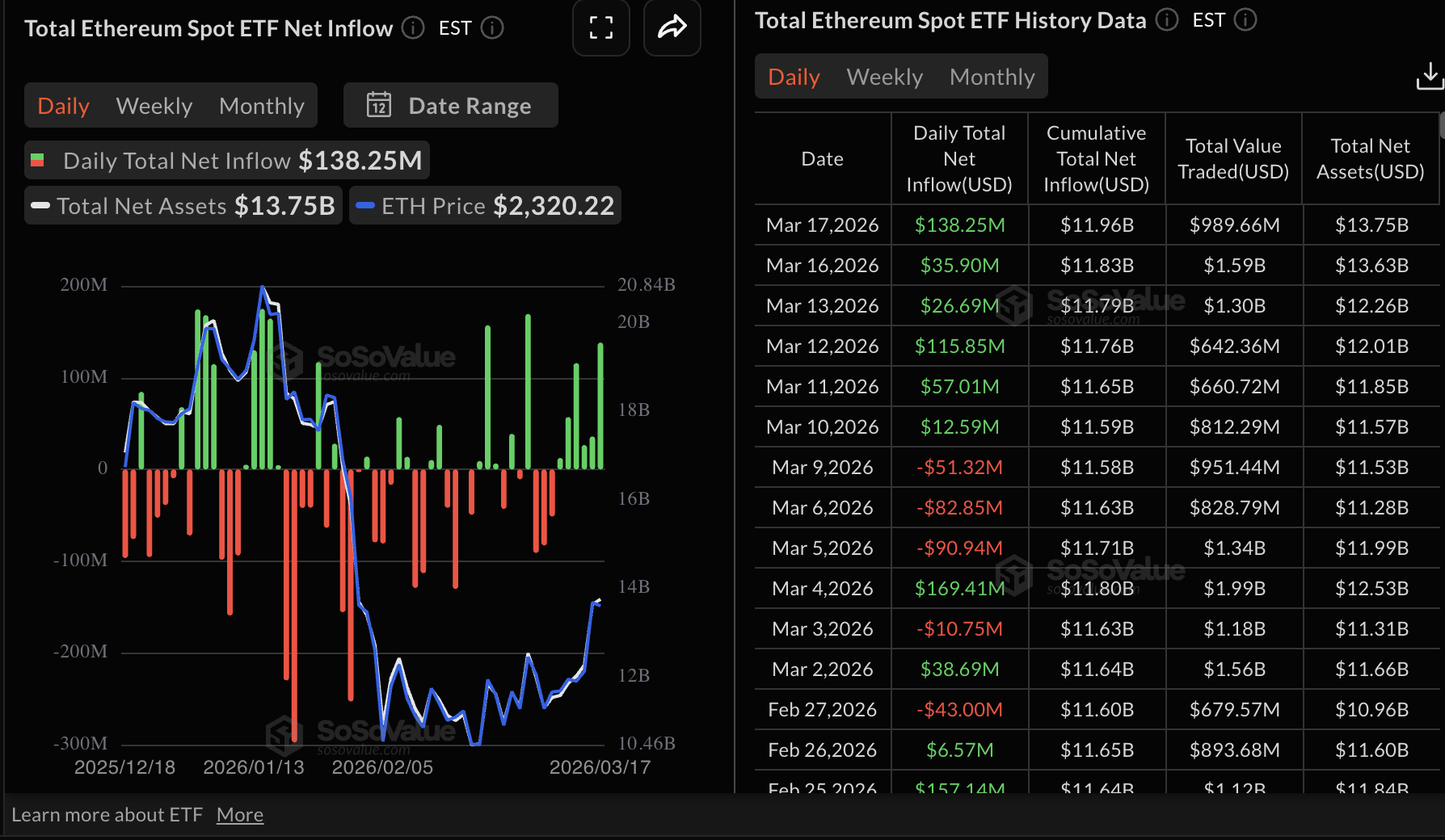Click the calendar icon in Date Range
This screenshot has height=840, width=1445.
tap(379, 106)
